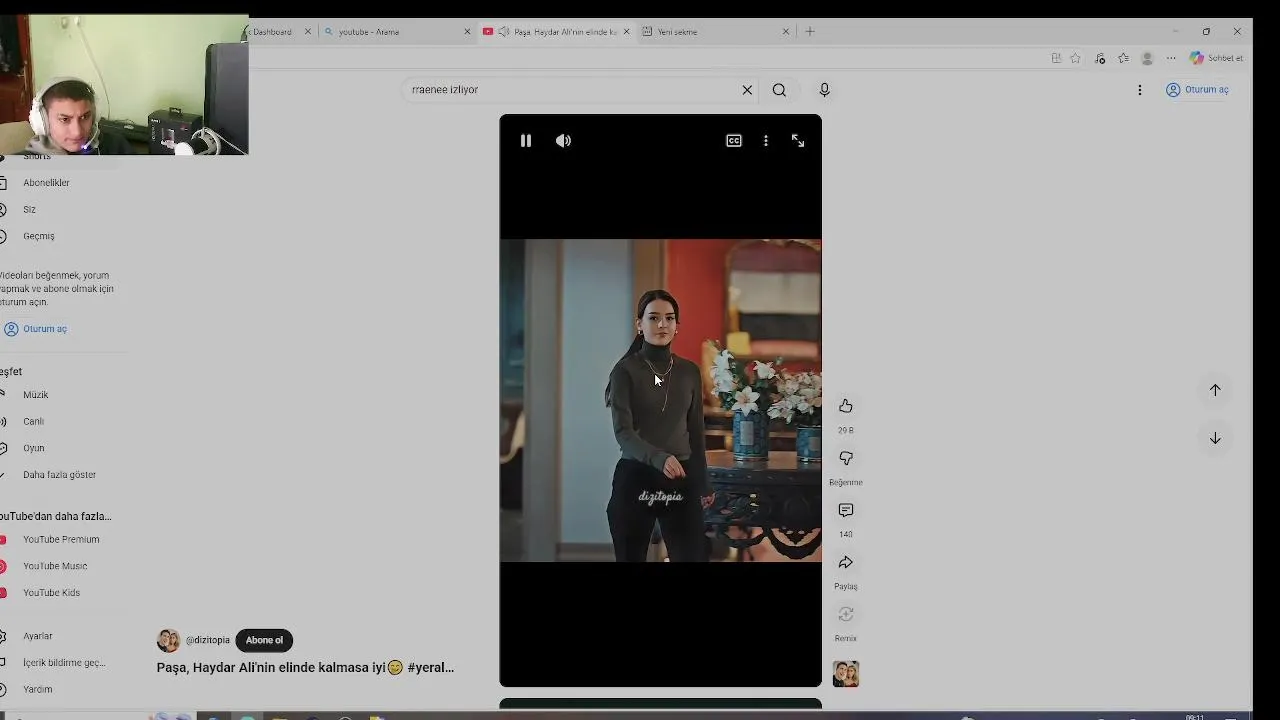Share the Short via Paylaş icon
1280x720 pixels.
[846, 562]
